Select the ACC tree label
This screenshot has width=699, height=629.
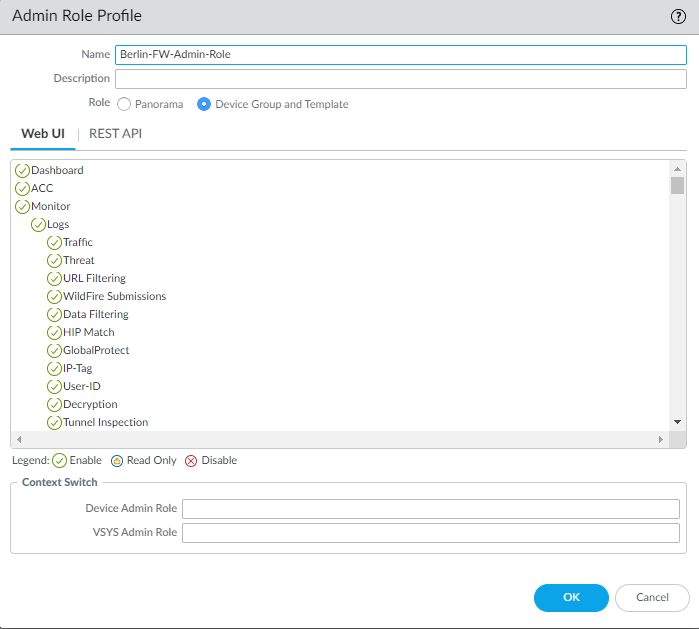click(42, 189)
